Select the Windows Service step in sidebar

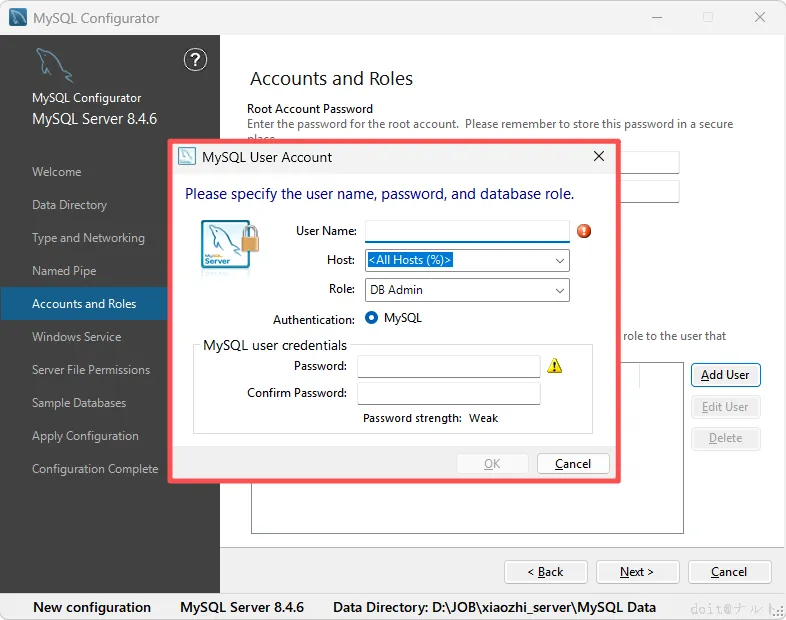[76, 337]
